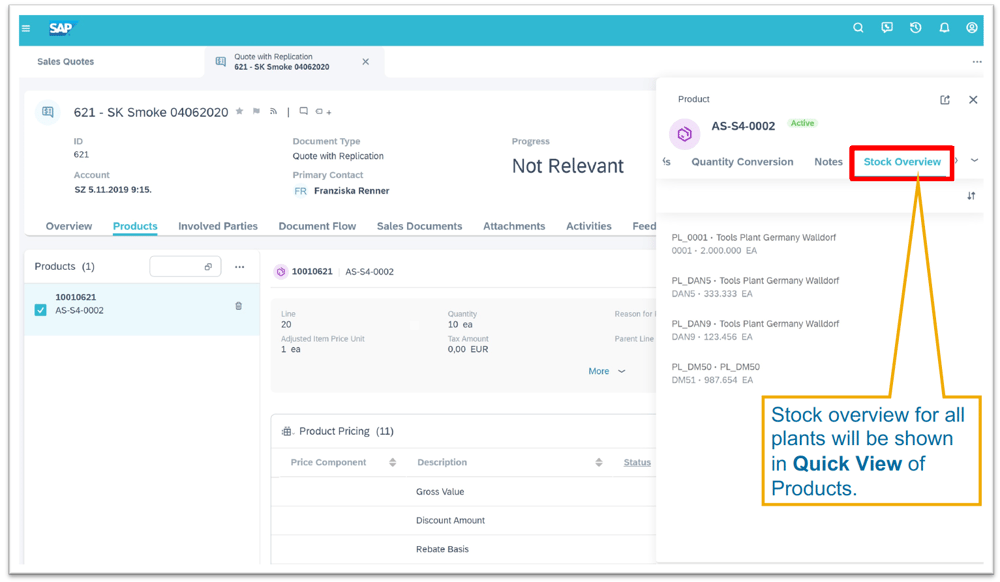
Task: Select product row 10010621 AS-S4-0002
Action: point(142,309)
